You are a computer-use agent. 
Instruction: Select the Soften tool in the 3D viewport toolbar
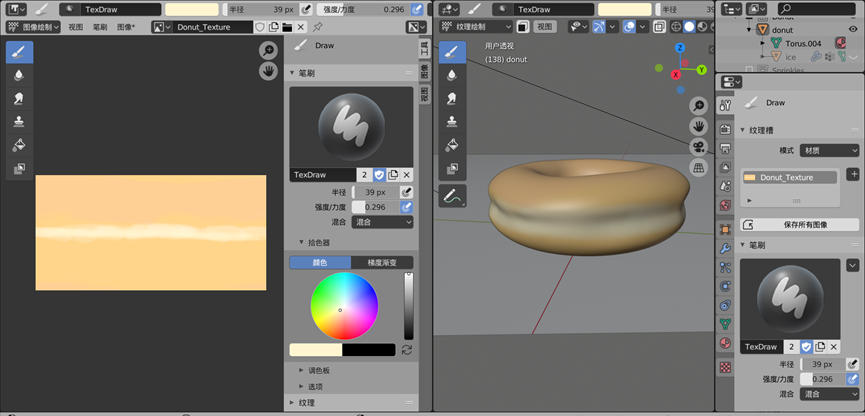point(452,75)
